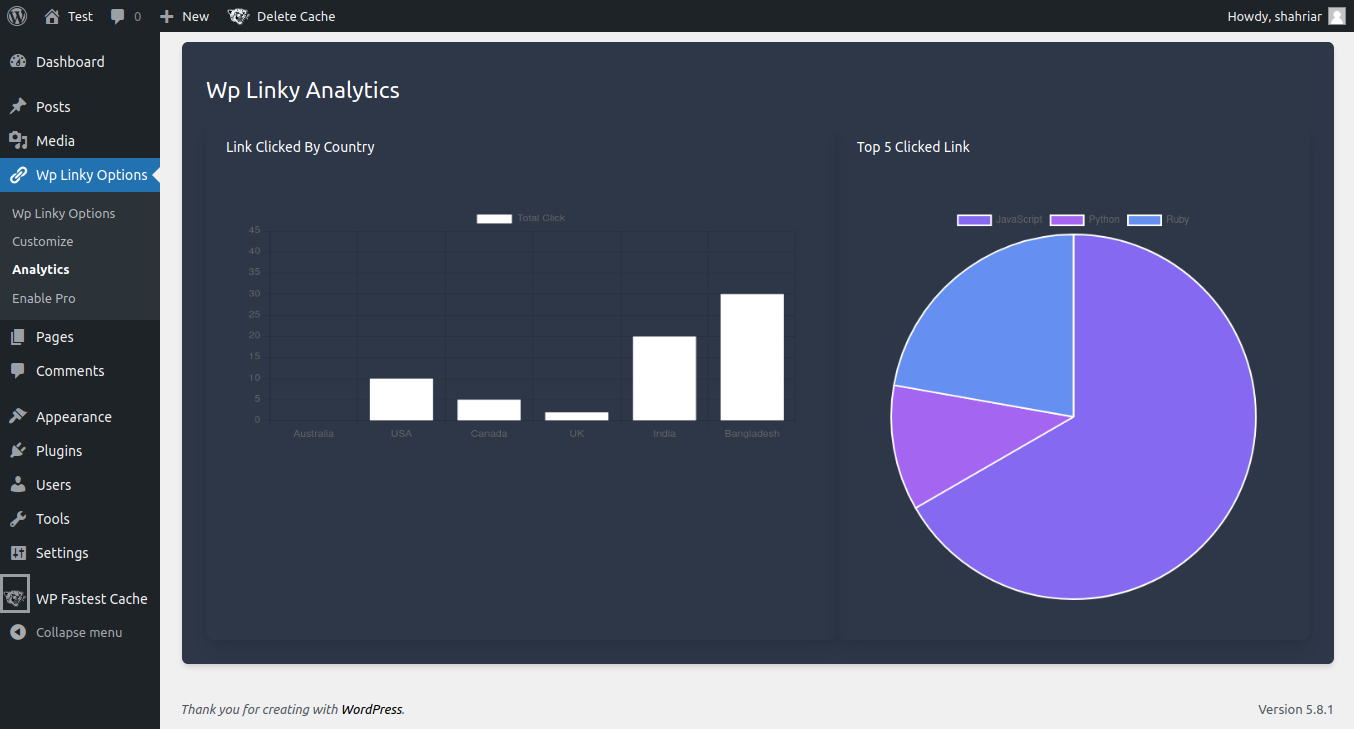Click the Link Clicked By Country title
Viewport: 1354px width, 729px height.
click(300, 147)
